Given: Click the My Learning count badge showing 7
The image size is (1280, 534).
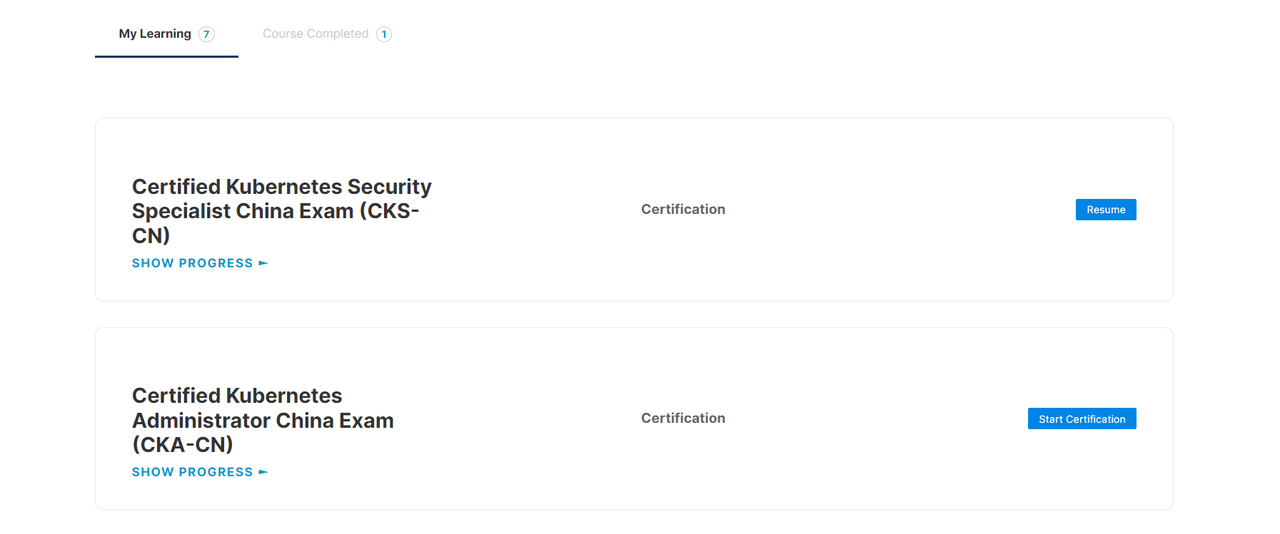Looking at the screenshot, I should pos(207,34).
